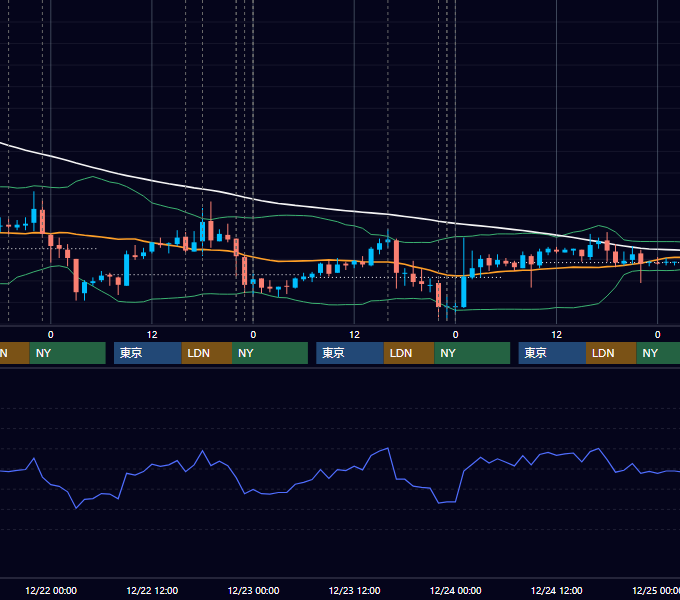Viewport: 680px width, 600px height.
Task: Click the 12/22 00:00 date label
Action: (51, 590)
